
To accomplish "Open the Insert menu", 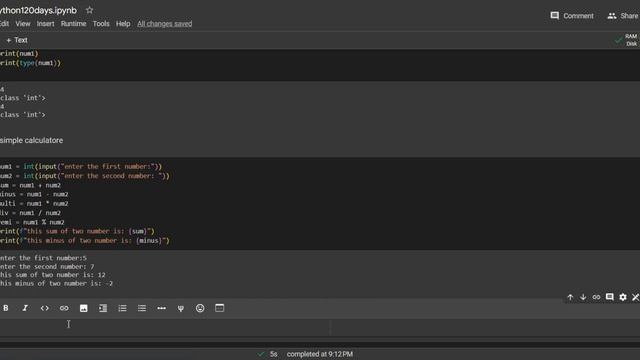I will point(45,24).
